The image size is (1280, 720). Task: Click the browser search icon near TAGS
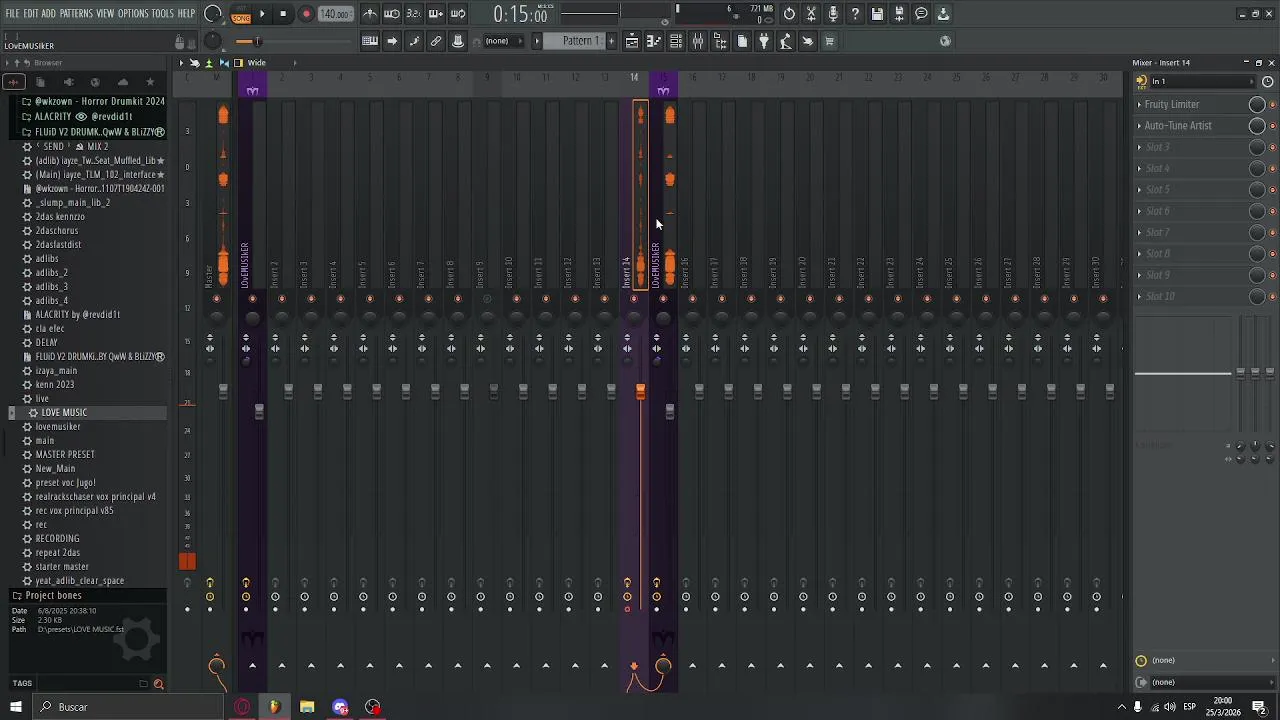pos(158,684)
